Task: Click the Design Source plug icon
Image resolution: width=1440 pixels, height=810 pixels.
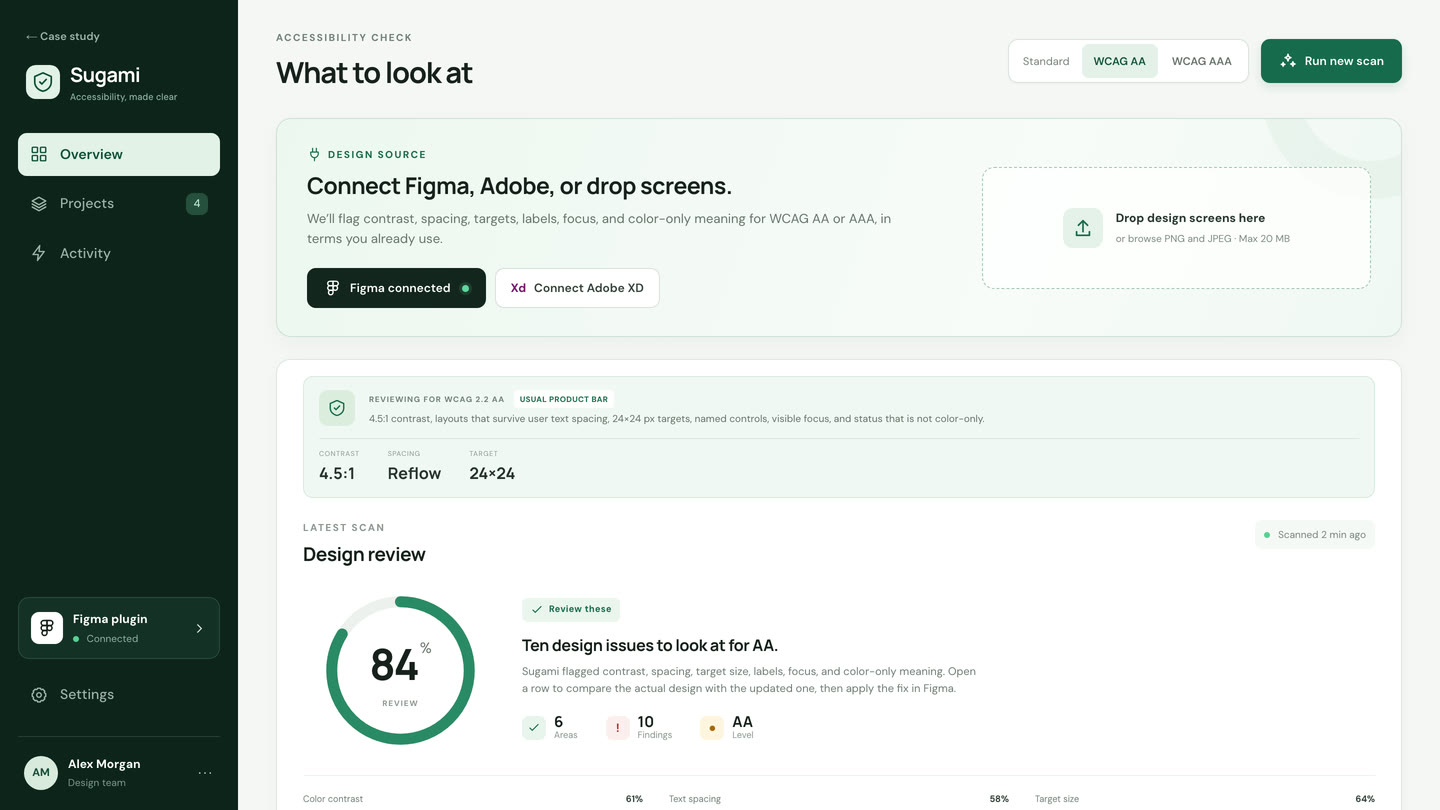Action: click(314, 154)
